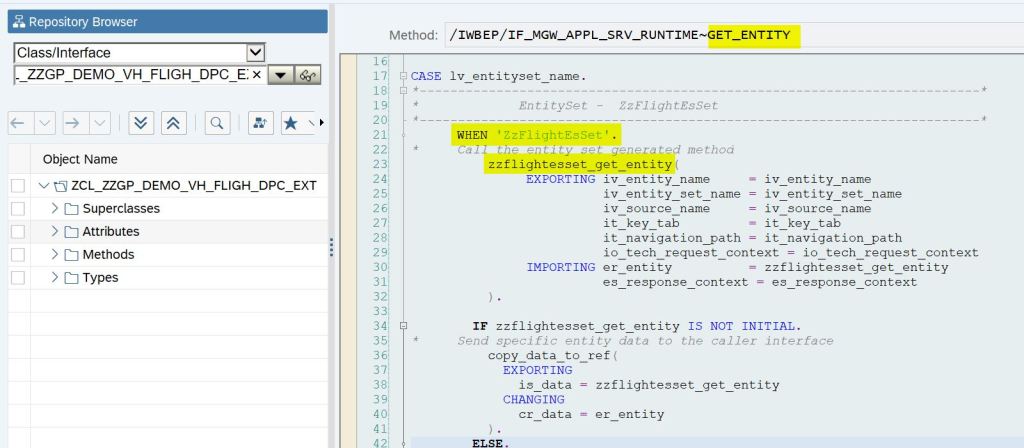
Task: Click the WHEN 'ZzFlightEsSet' code text
Action: click(x=537, y=136)
